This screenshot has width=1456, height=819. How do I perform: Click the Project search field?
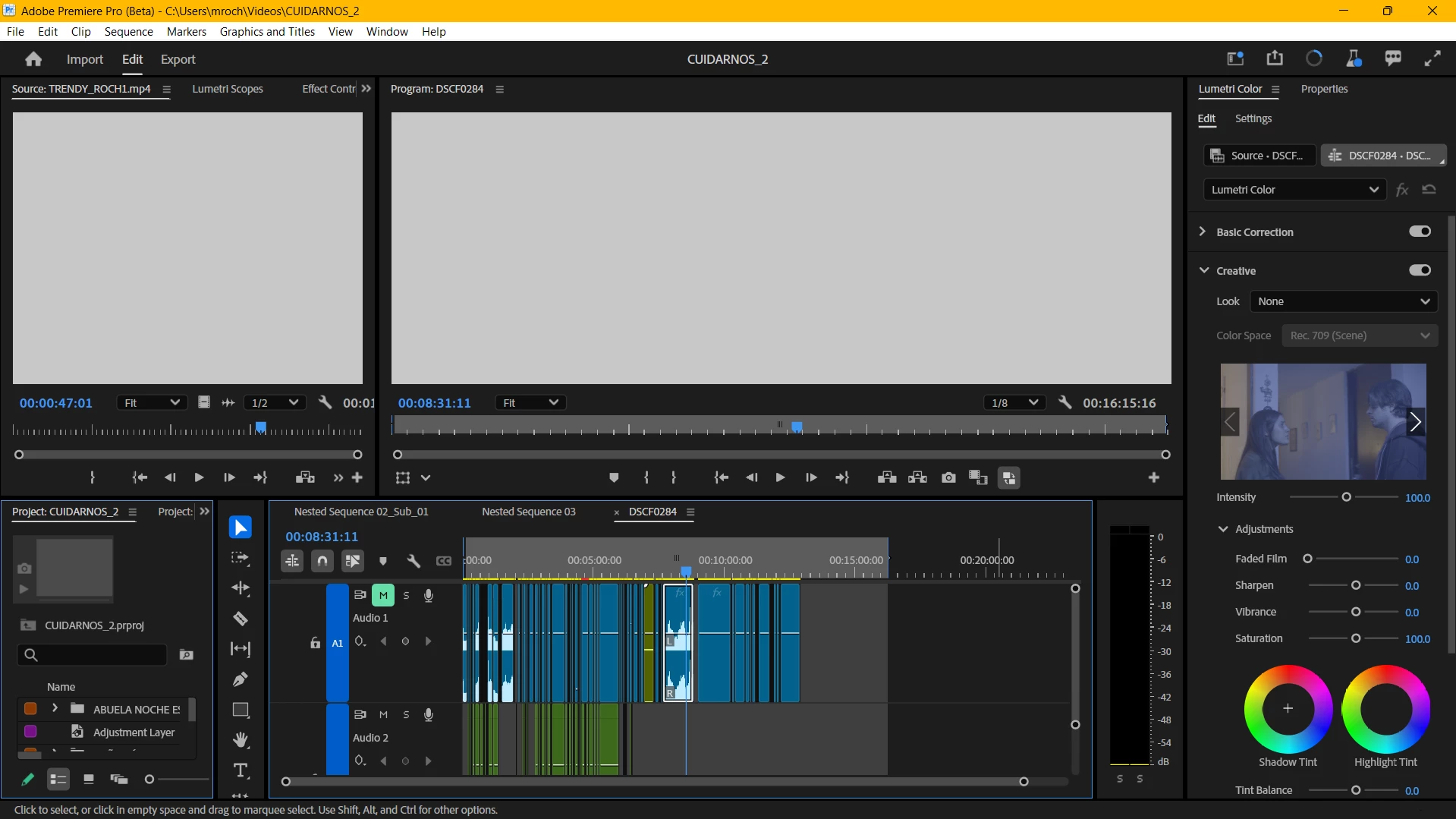92,655
